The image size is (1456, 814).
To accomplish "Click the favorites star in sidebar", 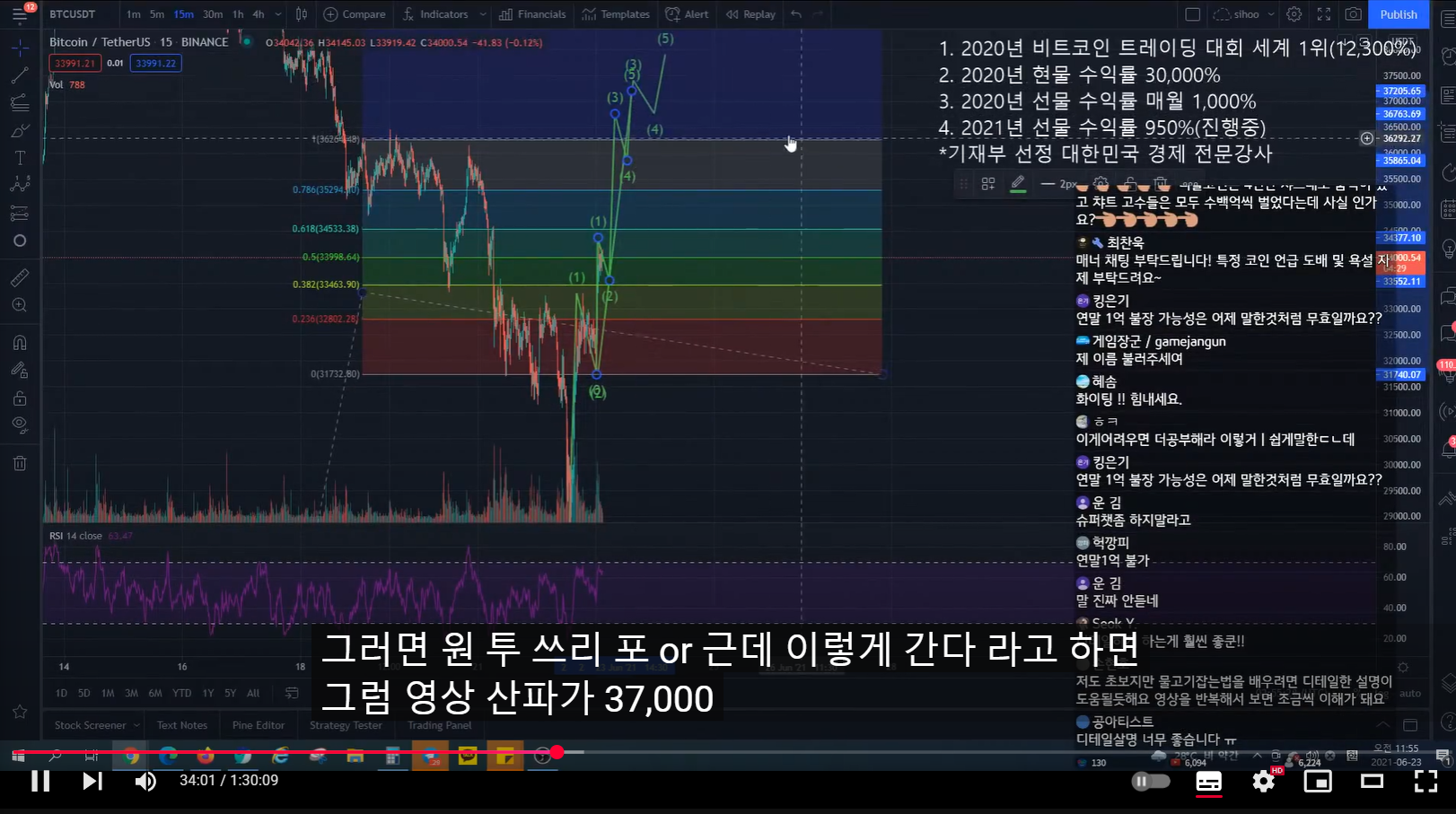I will click(20, 712).
